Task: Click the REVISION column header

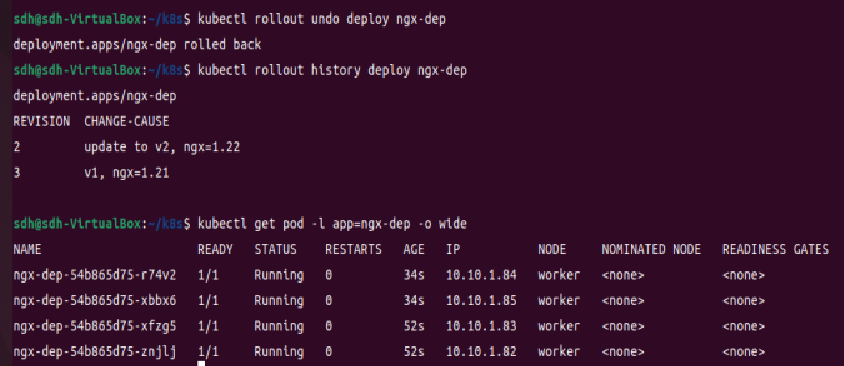Action: click(41, 122)
